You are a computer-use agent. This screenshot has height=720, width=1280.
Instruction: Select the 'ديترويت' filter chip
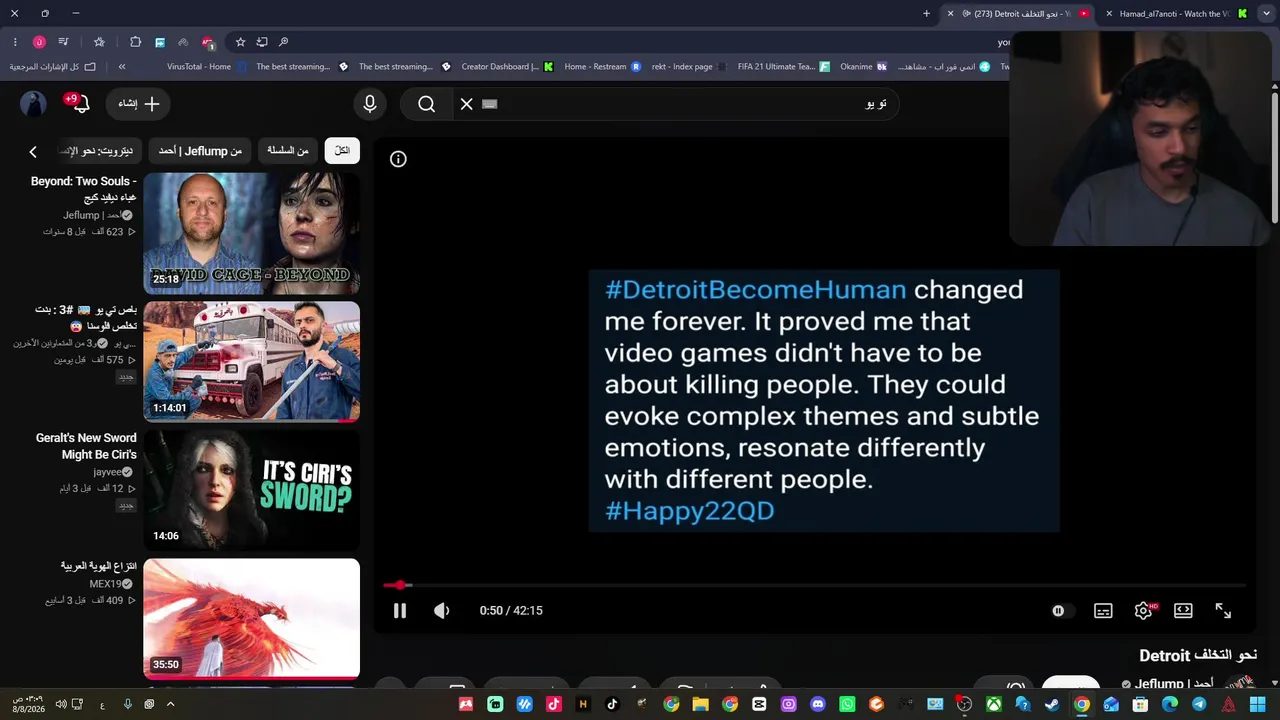coord(97,151)
